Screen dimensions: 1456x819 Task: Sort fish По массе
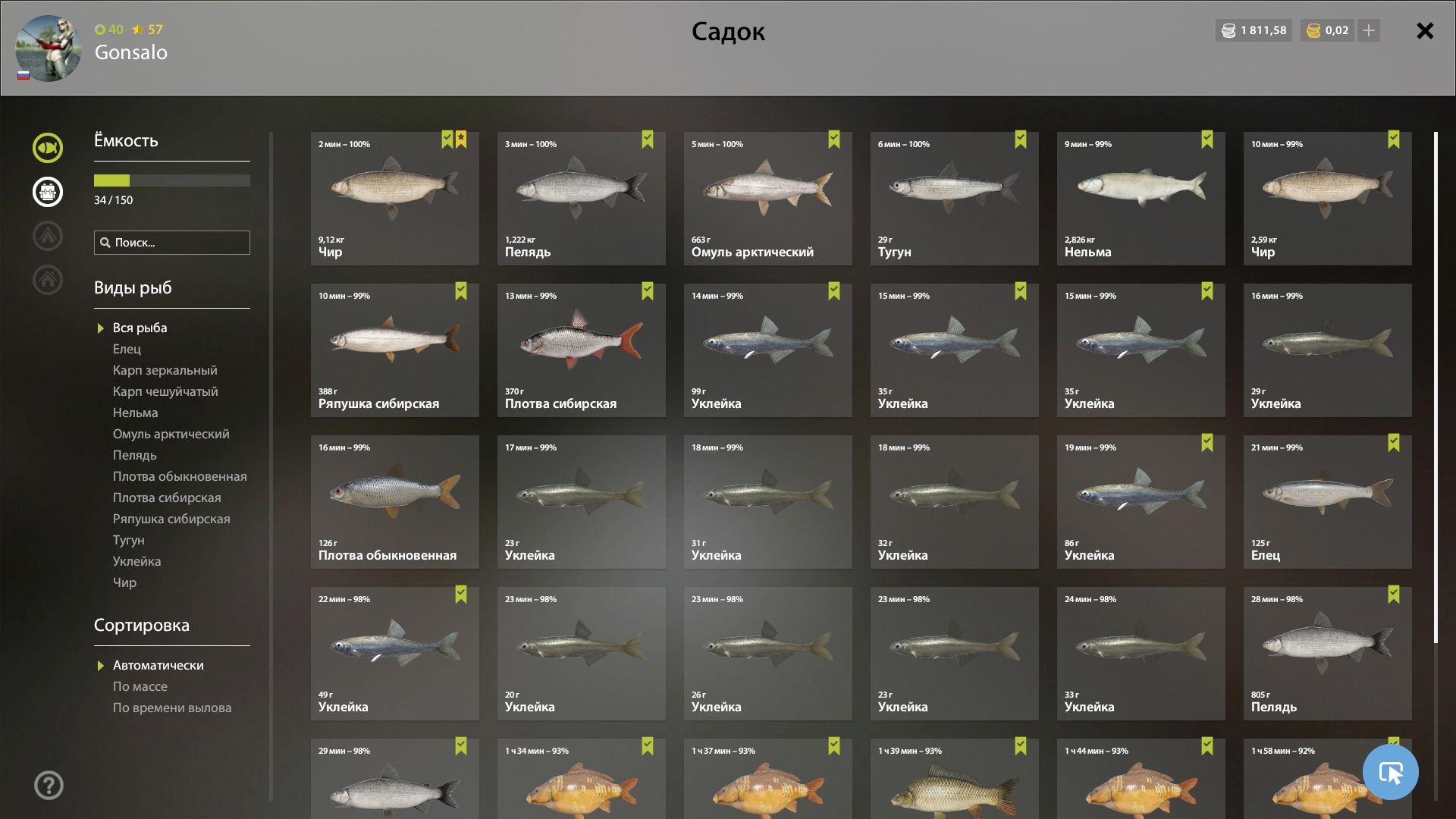coord(140,686)
